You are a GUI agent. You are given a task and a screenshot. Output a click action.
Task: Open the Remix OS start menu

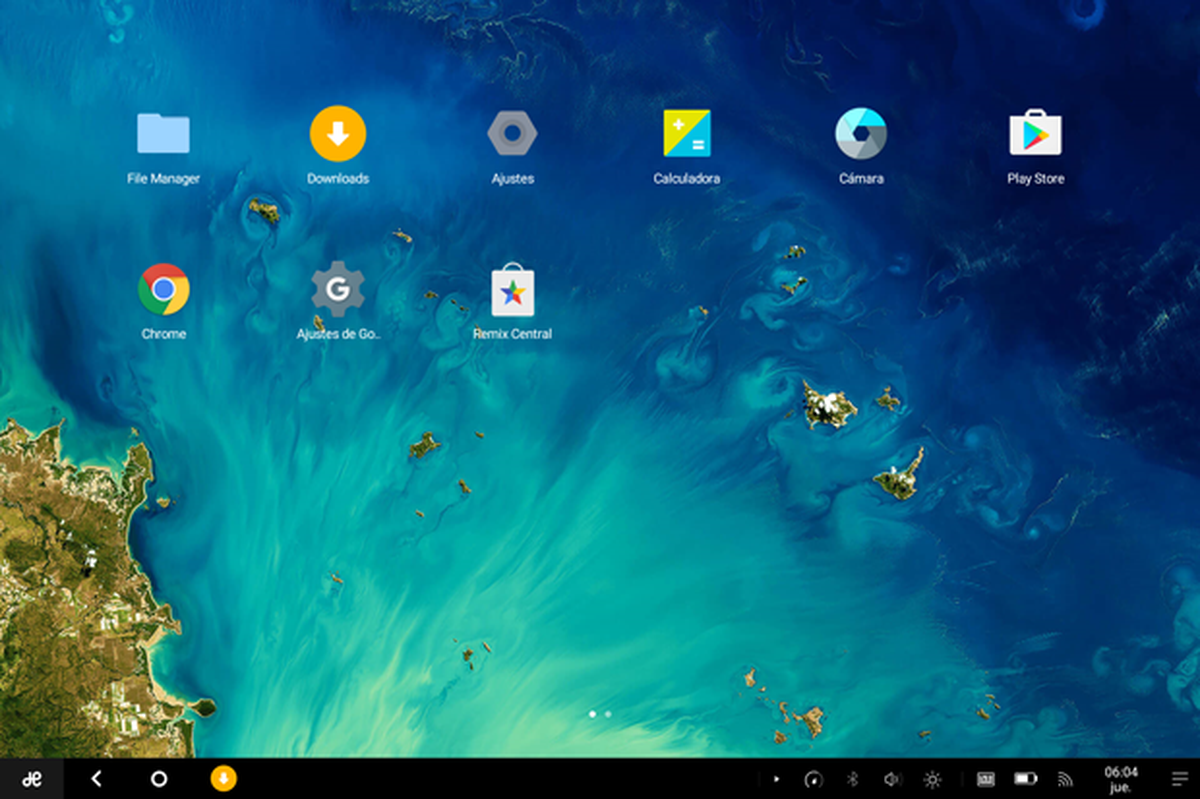point(32,779)
